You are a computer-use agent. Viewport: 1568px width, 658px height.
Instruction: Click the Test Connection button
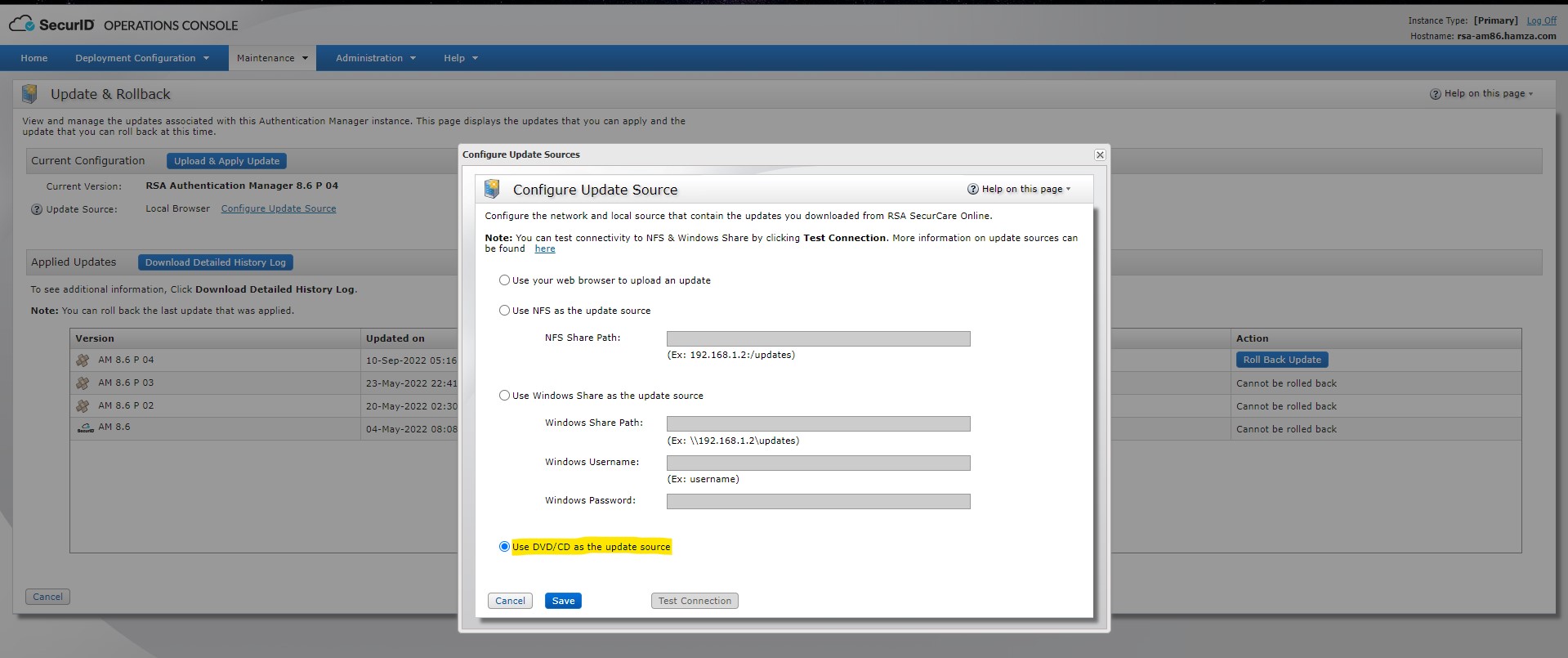(695, 601)
